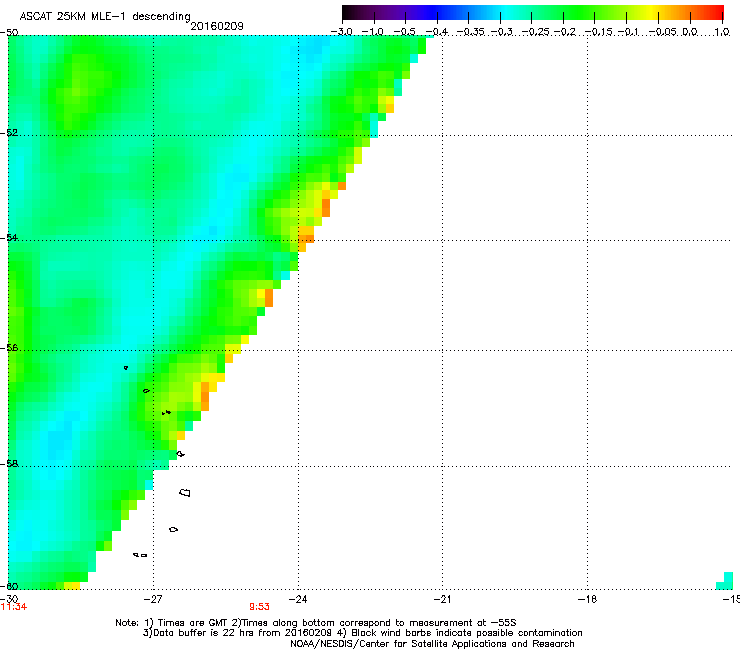This screenshot has width=740, height=650.
Task: Click the -0.15 color scale label
Action: (599, 32)
